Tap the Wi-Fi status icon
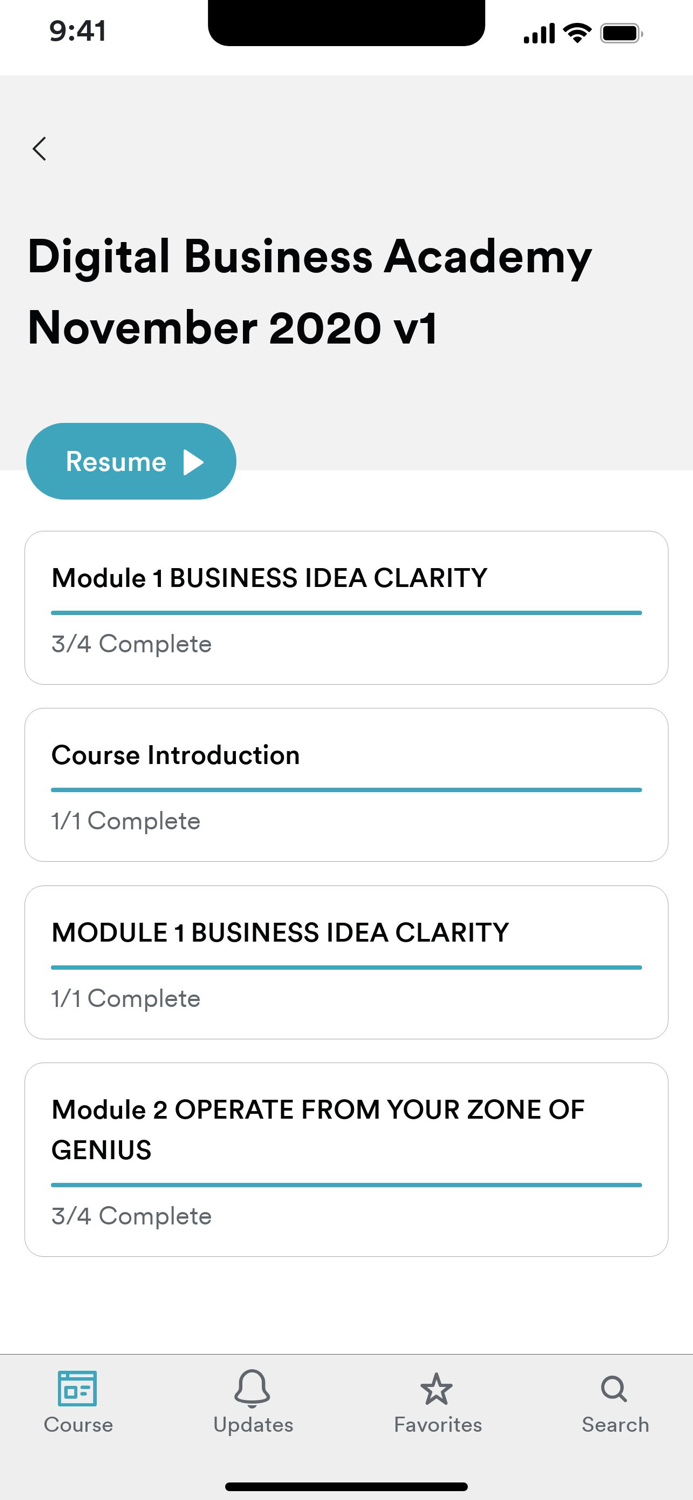 click(575, 31)
